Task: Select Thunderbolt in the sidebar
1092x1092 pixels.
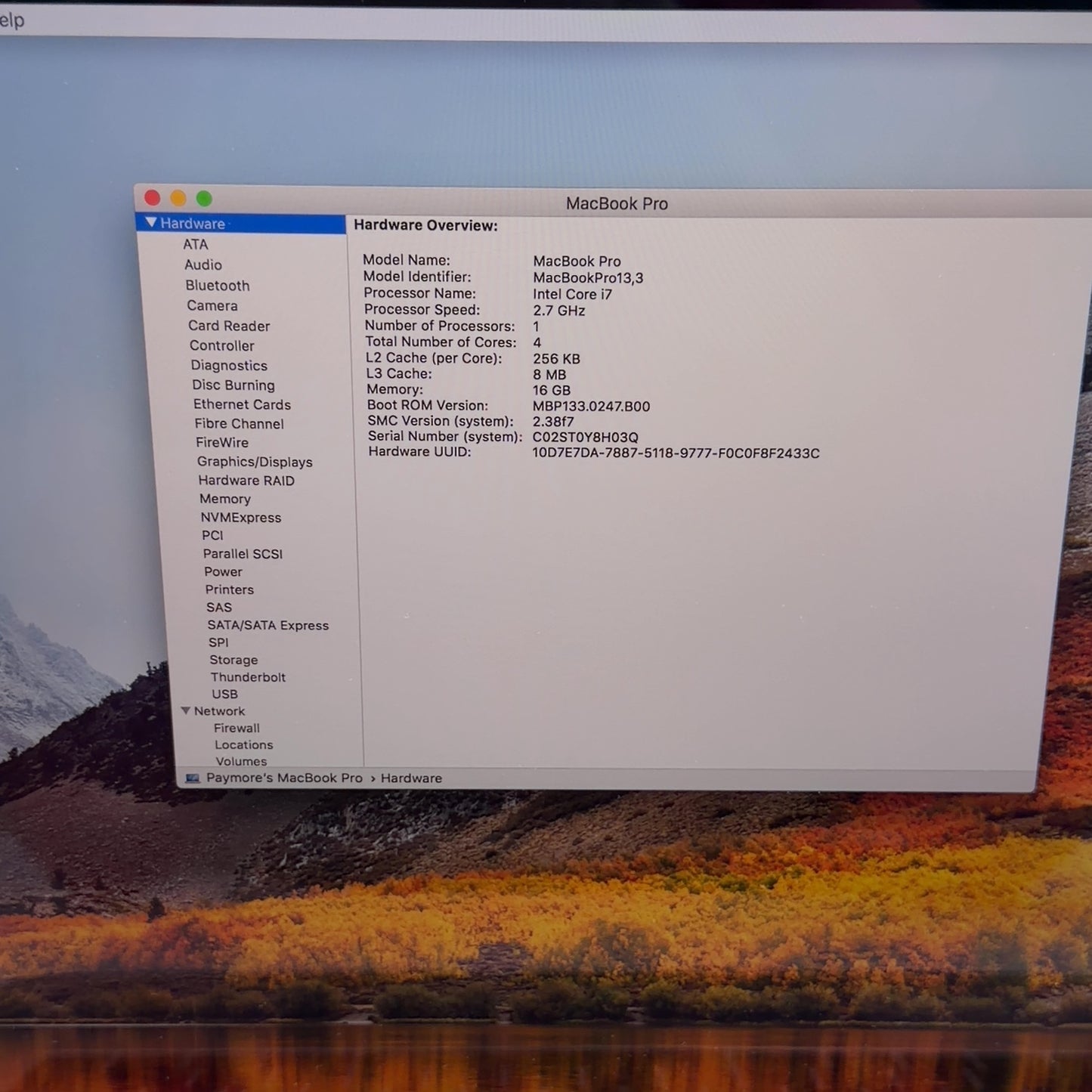Action: click(248, 677)
